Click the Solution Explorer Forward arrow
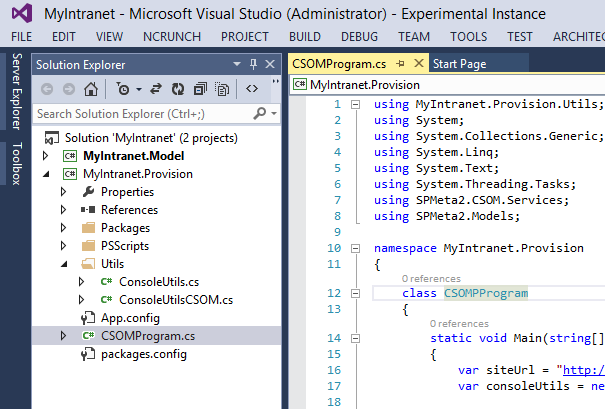This screenshot has height=409, width=605. coord(69,90)
